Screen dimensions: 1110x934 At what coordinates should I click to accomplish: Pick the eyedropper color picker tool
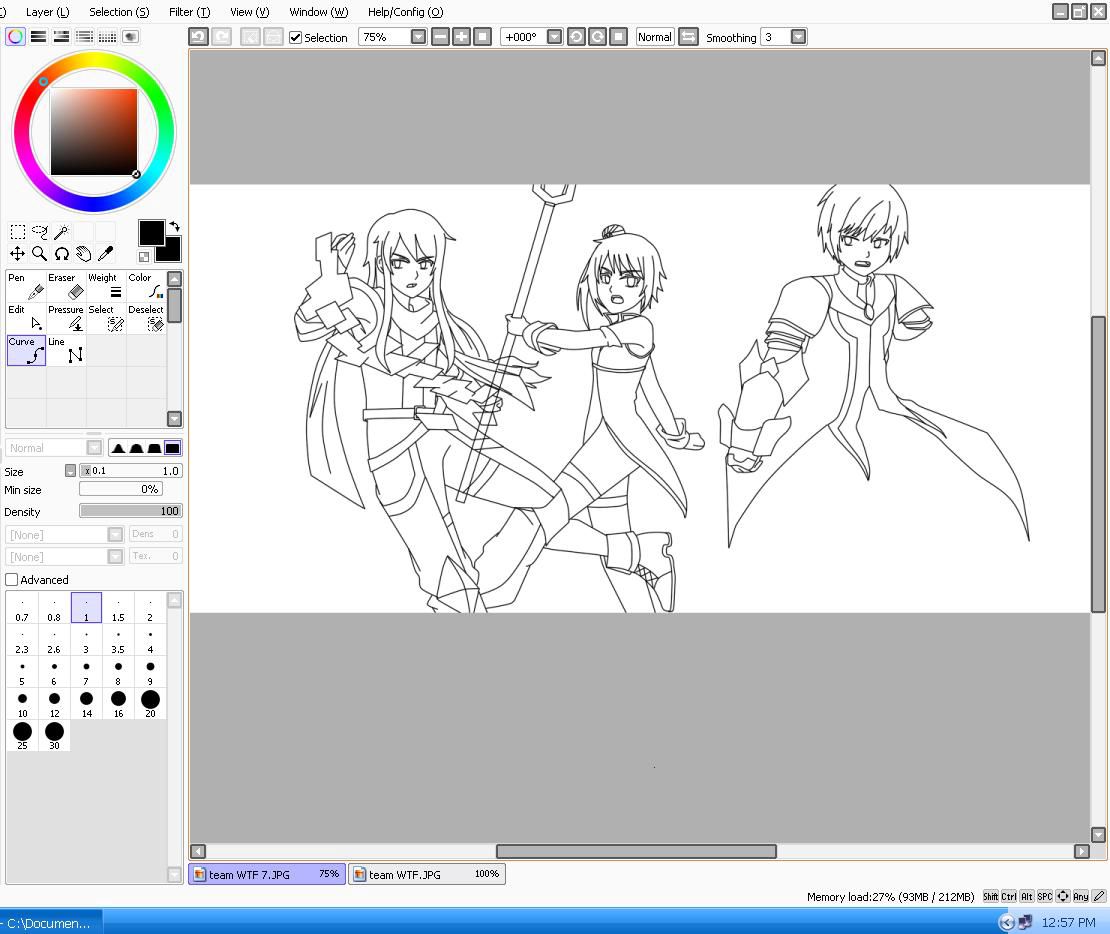(x=105, y=254)
